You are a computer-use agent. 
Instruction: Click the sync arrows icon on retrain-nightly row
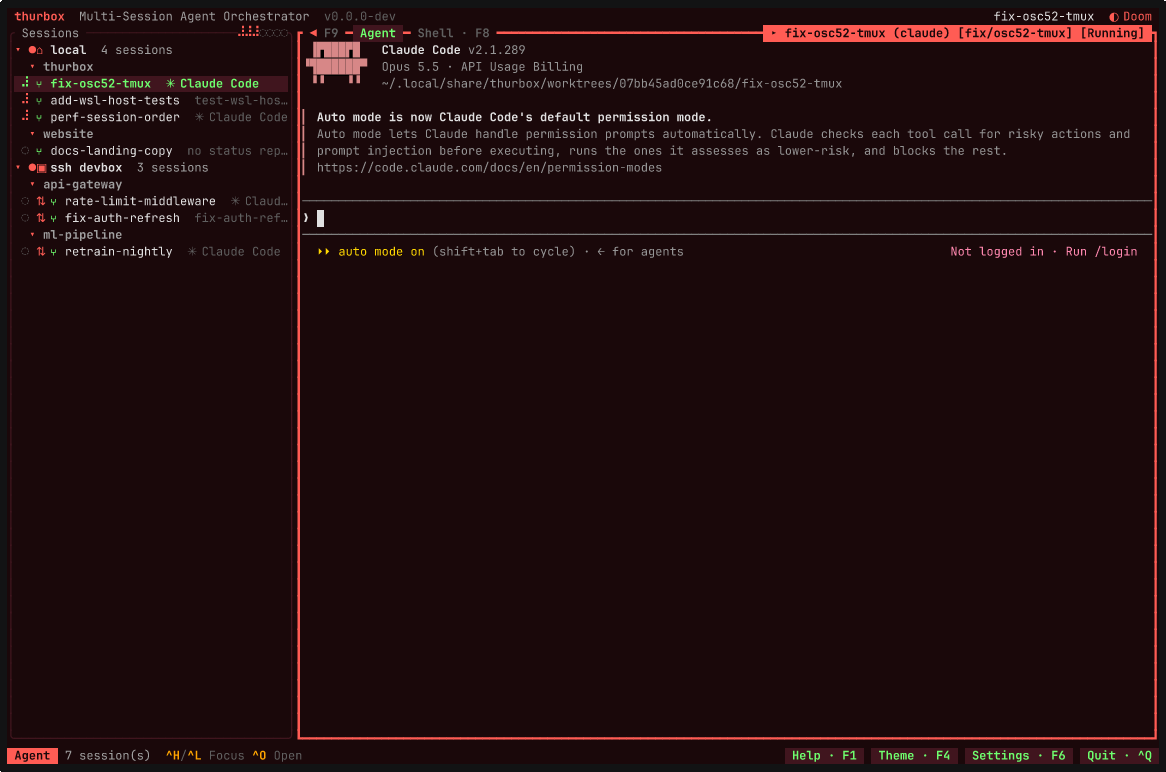click(41, 252)
